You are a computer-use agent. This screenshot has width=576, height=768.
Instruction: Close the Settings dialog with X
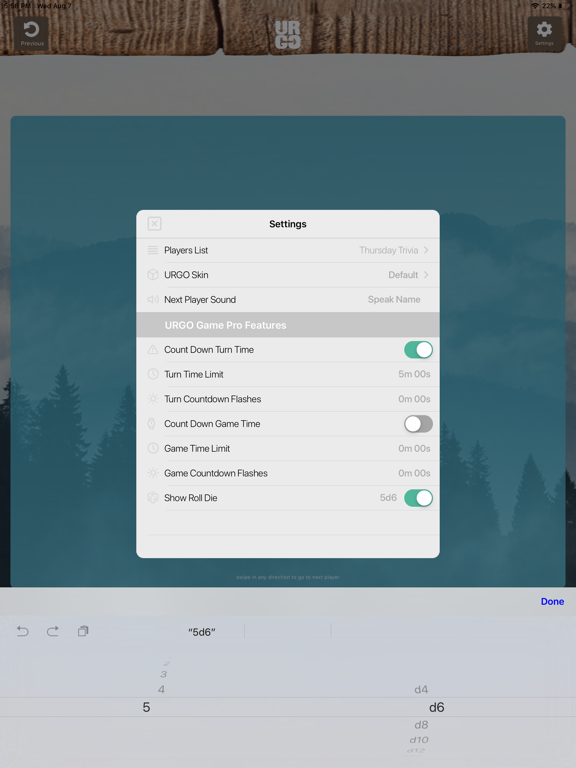point(154,224)
